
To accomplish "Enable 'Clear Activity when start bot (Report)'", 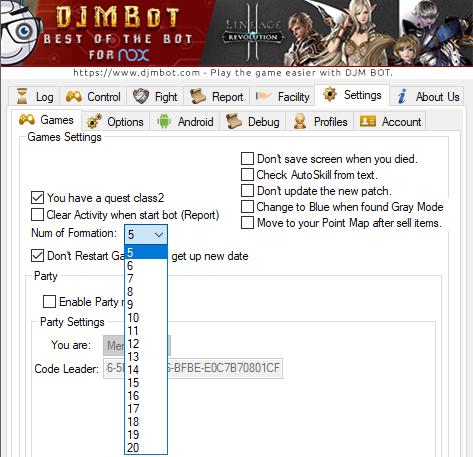I will click(37, 215).
